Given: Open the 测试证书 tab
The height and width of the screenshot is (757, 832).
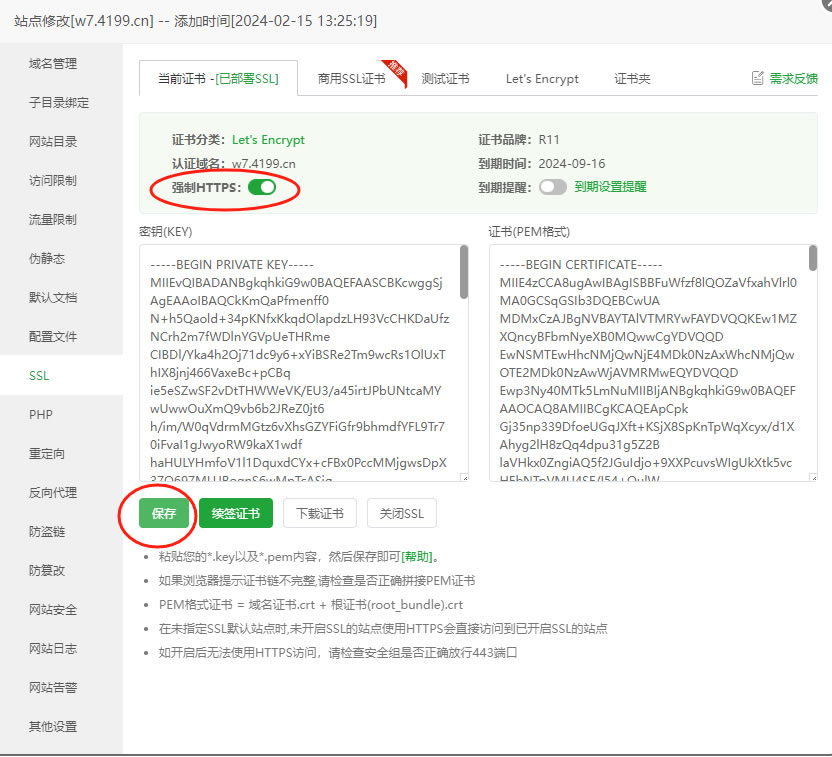Looking at the screenshot, I should coord(445,79).
